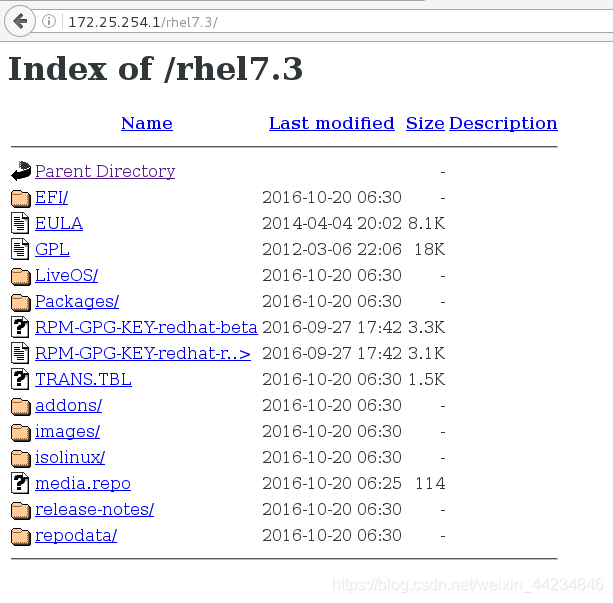The height and width of the screenshot is (603, 613).
Task: Click the media.repo unknown file icon
Action: pyautogui.click(x=20, y=483)
